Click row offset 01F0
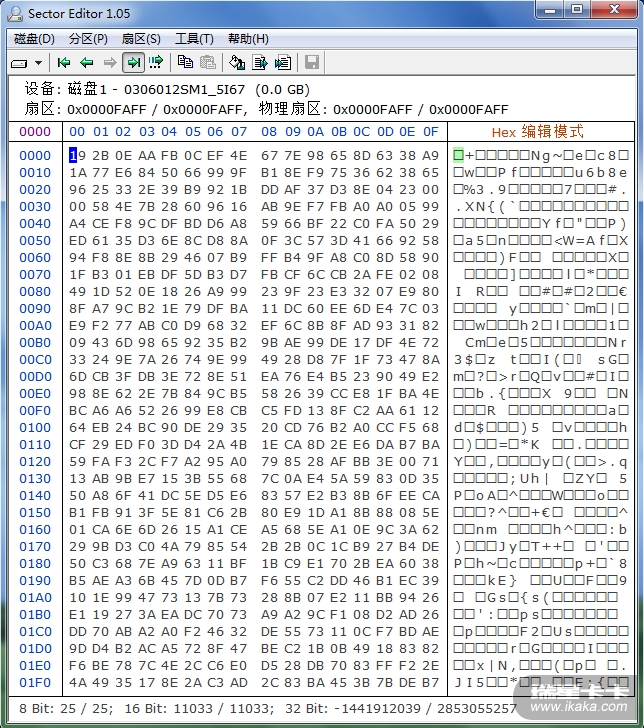 (35, 682)
